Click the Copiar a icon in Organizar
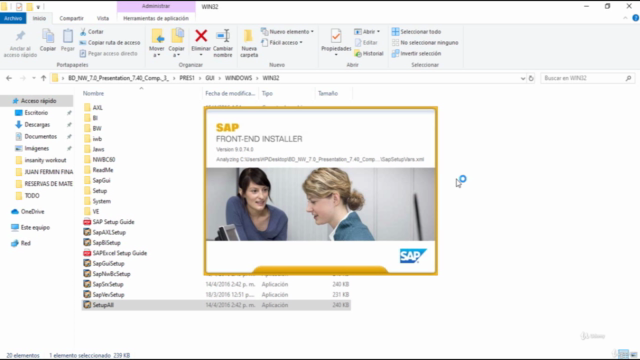 click(177, 36)
